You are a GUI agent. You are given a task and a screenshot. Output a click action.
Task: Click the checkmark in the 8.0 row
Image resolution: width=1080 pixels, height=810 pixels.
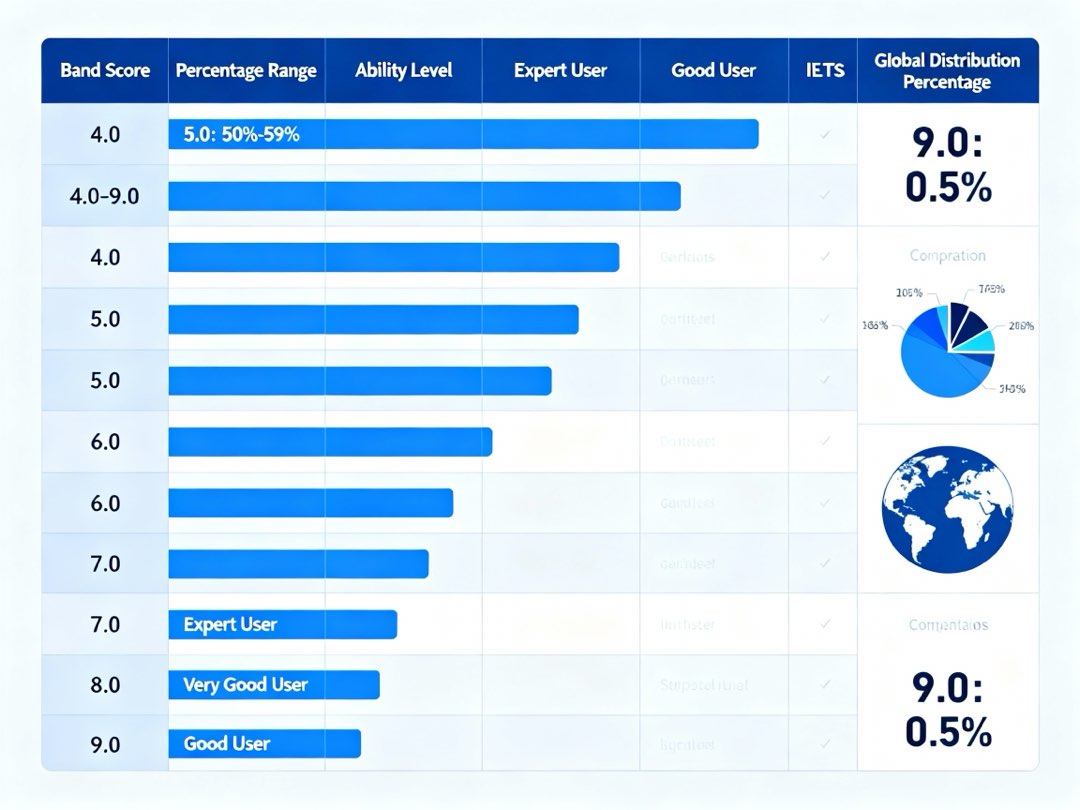click(824, 685)
